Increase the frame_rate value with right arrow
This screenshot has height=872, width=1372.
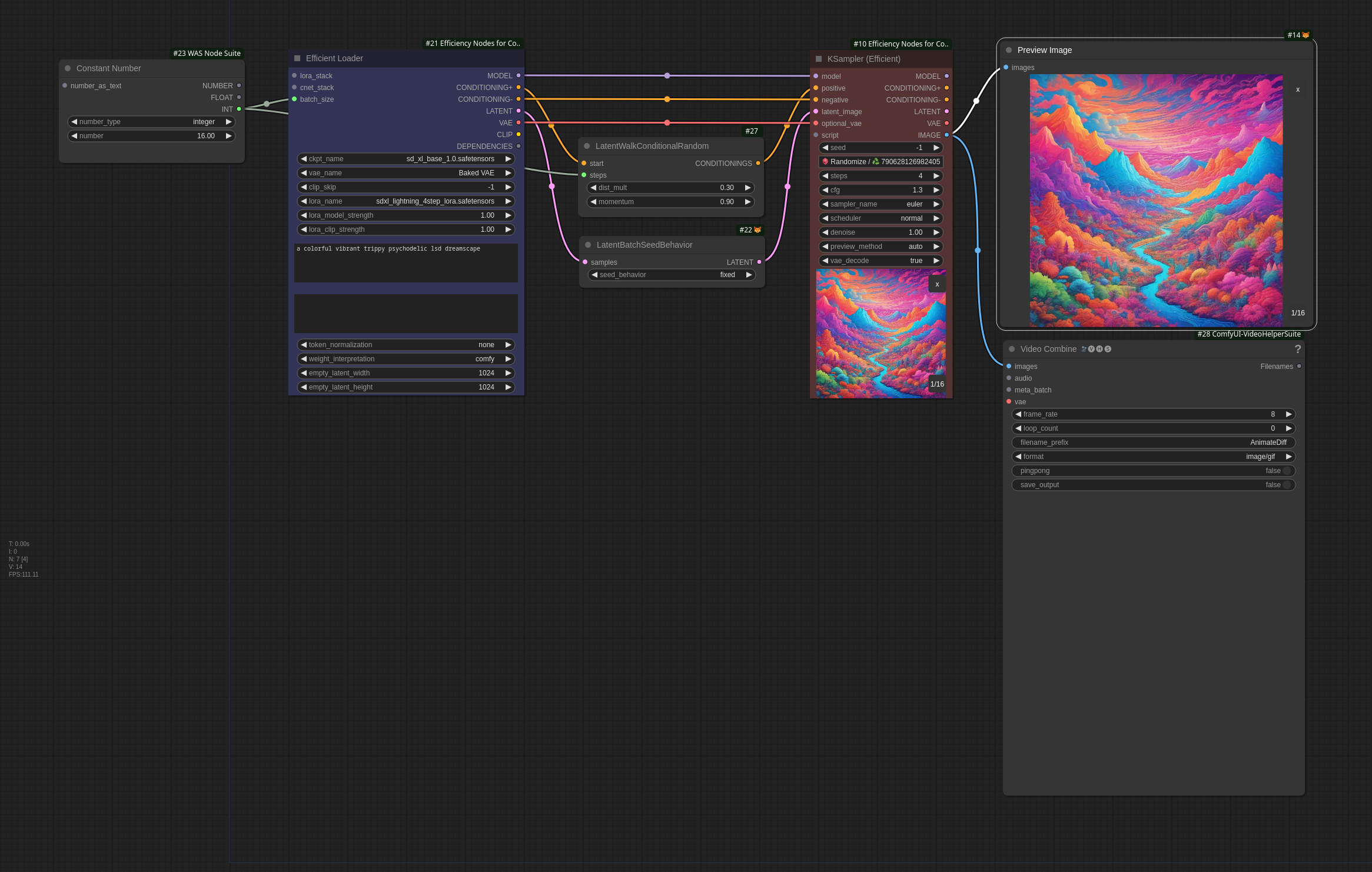pos(1288,414)
